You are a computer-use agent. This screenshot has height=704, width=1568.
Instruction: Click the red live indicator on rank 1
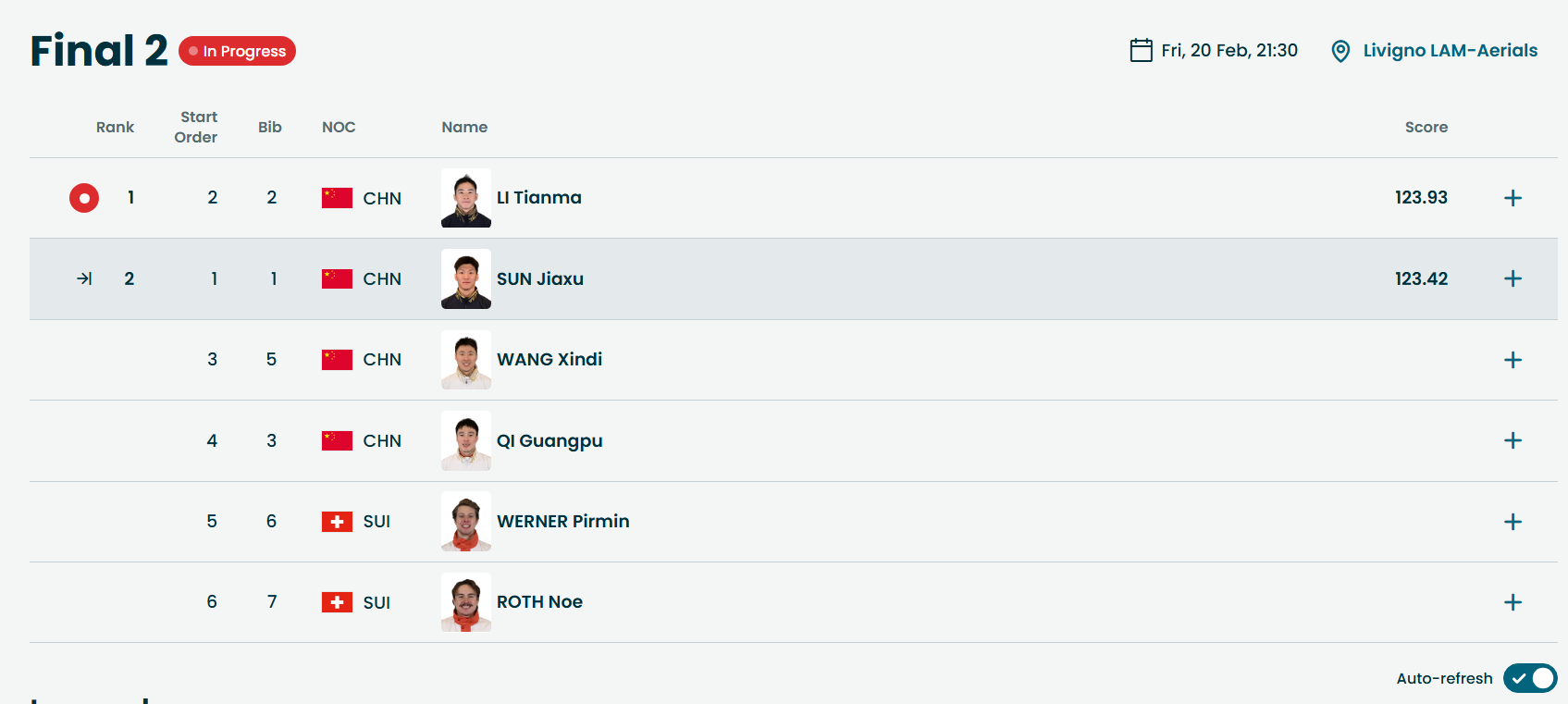click(x=84, y=198)
